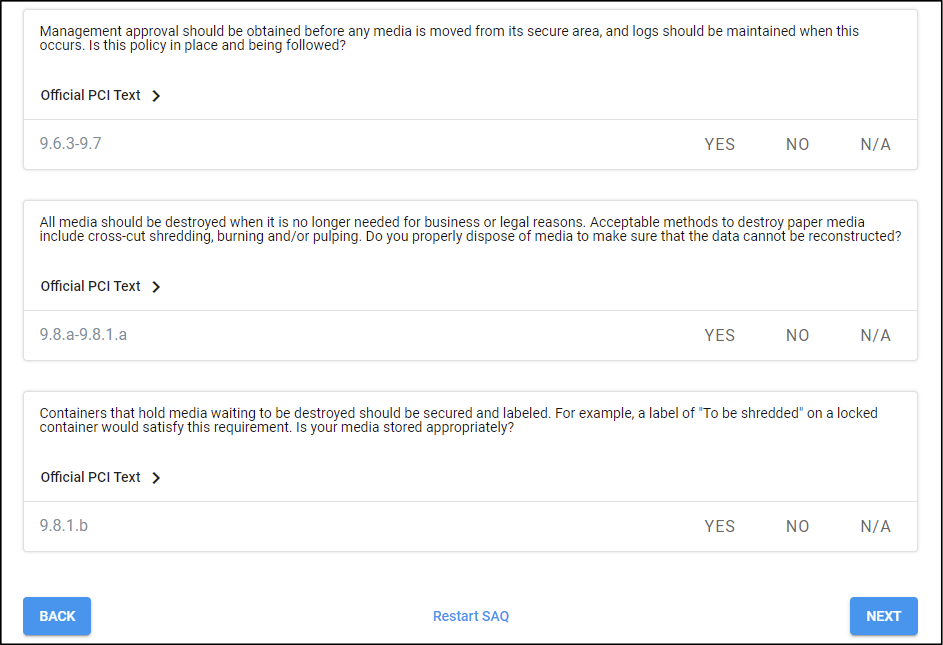Answer YES for media destruction requirement 9.8.a-9.8.1.a
The width and height of the screenshot is (943, 645).
(719, 335)
